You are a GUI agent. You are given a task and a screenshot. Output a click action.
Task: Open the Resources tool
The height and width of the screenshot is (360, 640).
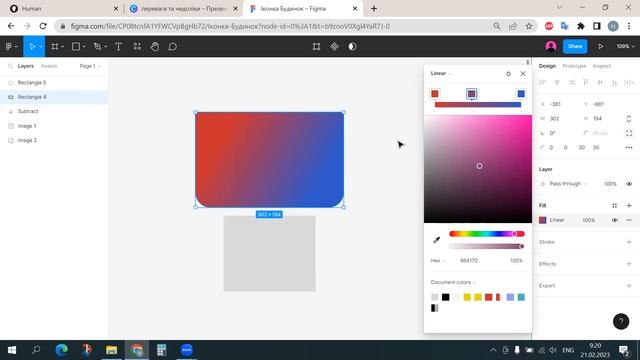pyautogui.click(x=137, y=47)
